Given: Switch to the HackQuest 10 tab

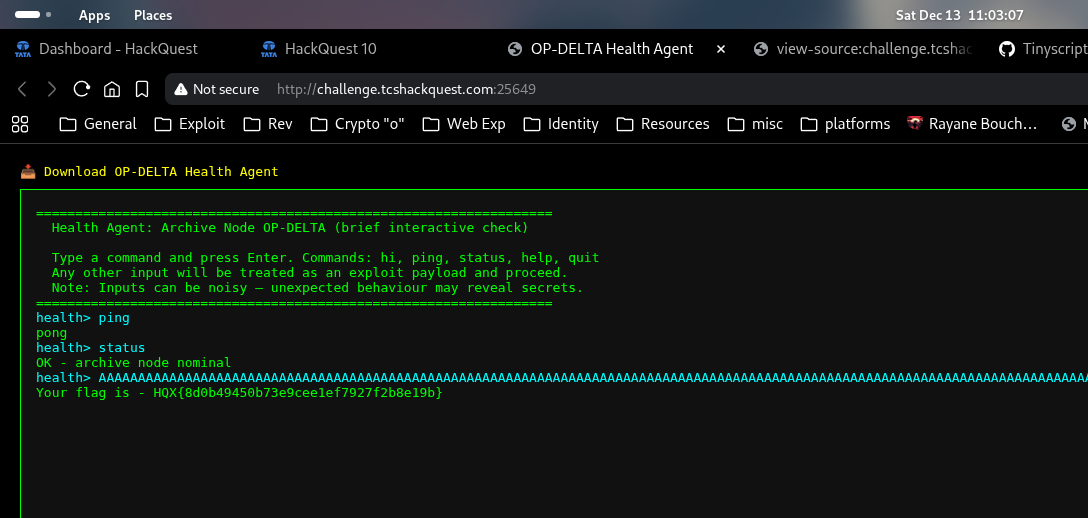Looking at the screenshot, I should click(318, 49).
